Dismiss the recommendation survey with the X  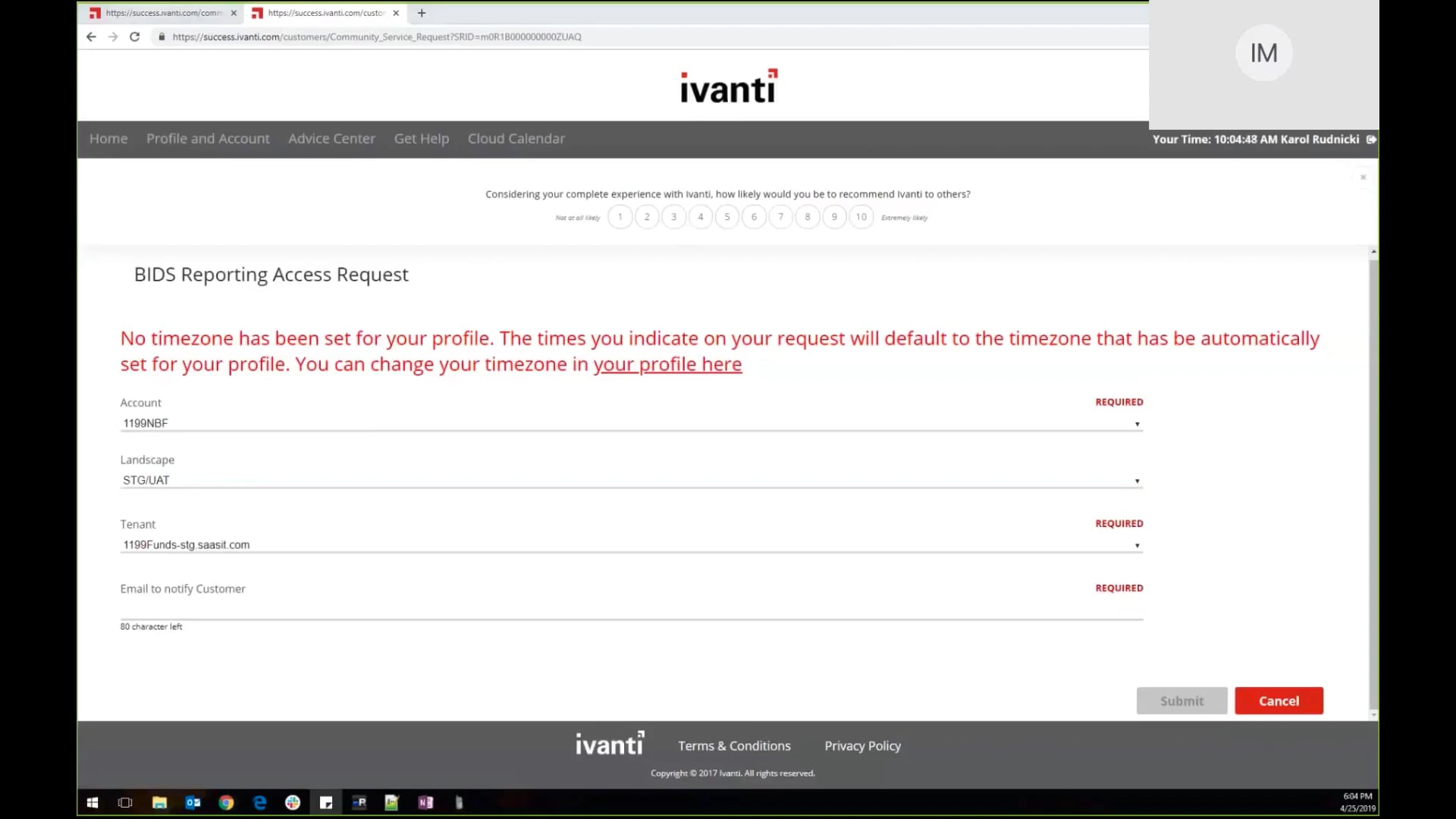point(1363,177)
